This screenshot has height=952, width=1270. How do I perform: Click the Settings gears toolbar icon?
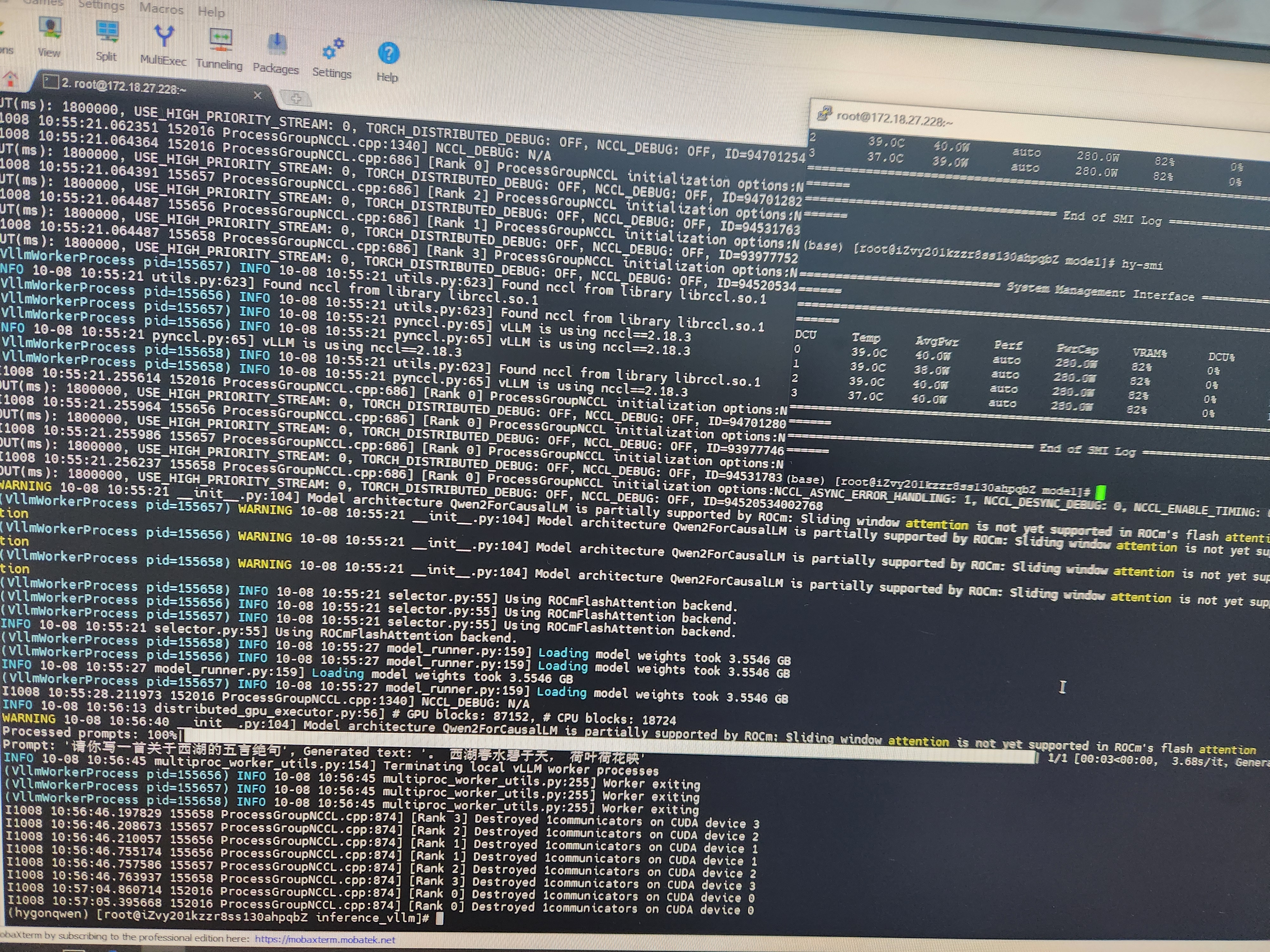pos(332,50)
